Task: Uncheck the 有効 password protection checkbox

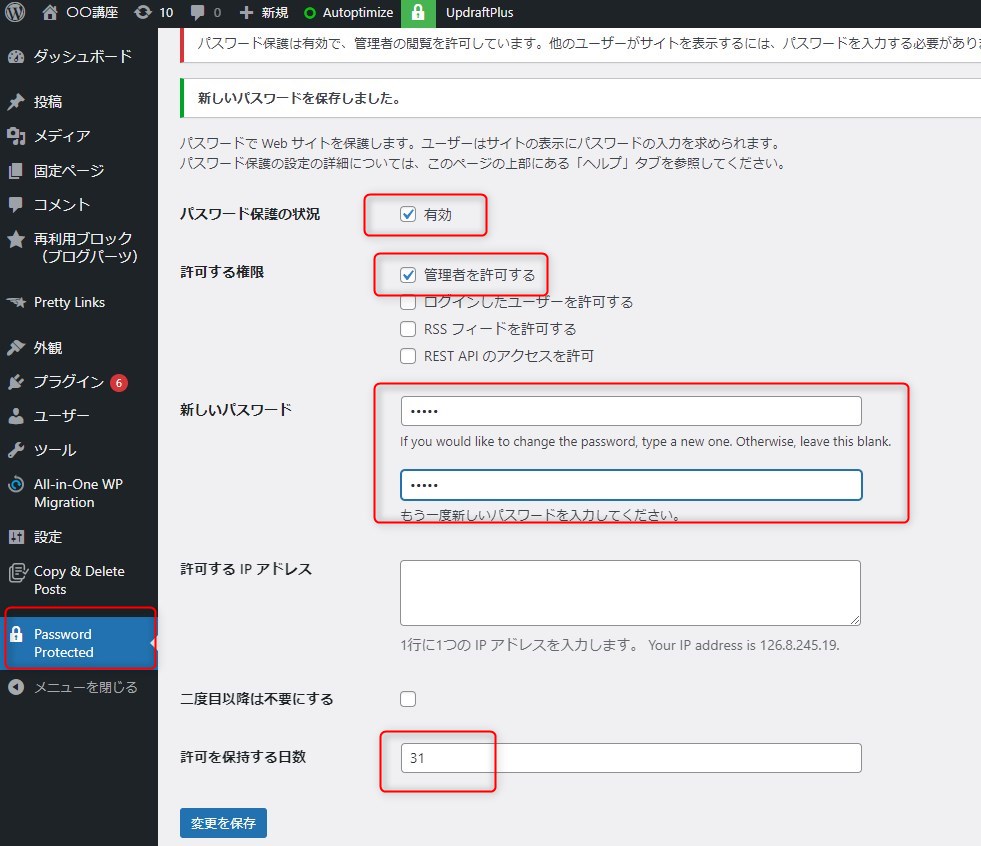Action: pos(408,214)
